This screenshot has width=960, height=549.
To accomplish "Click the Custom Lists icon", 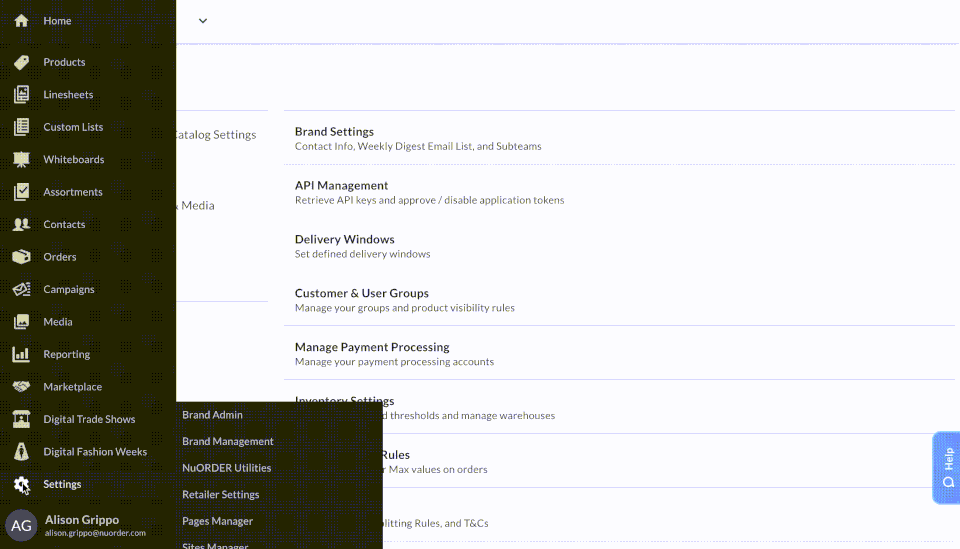I will tap(21, 127).
